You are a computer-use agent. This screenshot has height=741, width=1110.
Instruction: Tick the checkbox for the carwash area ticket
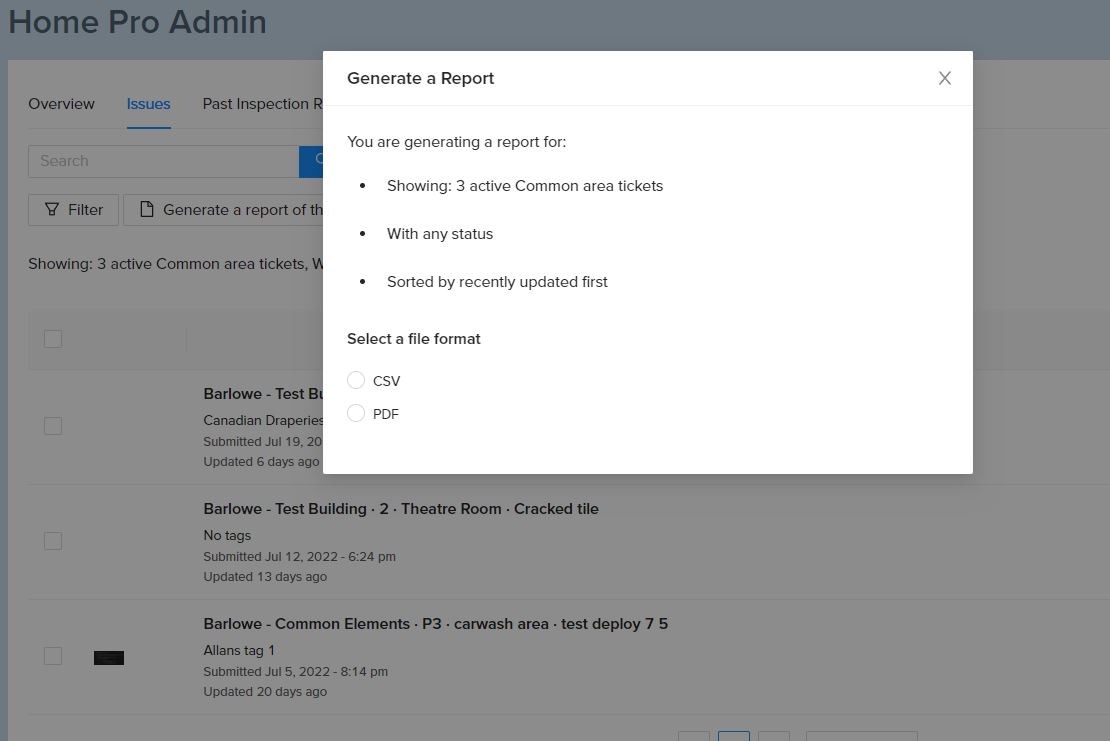pyautogui.click(x=53, y=656)
